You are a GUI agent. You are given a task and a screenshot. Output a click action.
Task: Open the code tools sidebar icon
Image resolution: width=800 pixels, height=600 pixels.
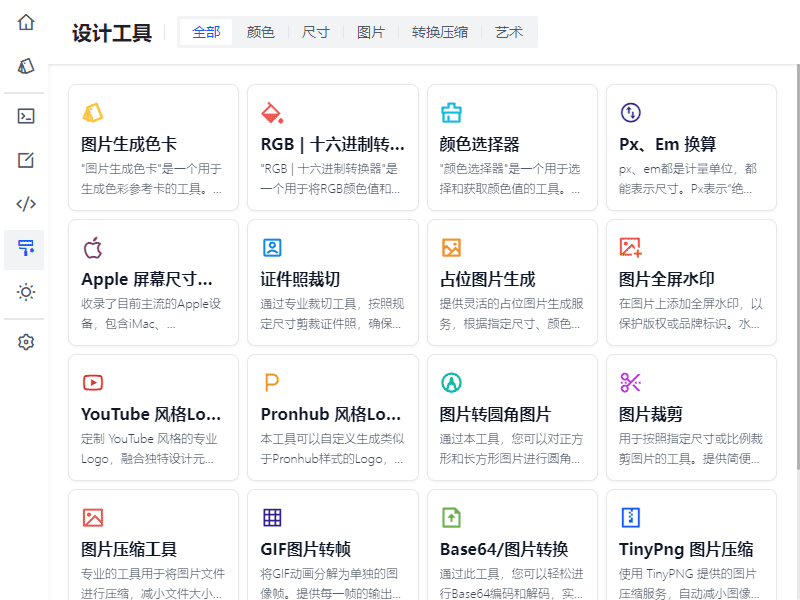(24, 204)
